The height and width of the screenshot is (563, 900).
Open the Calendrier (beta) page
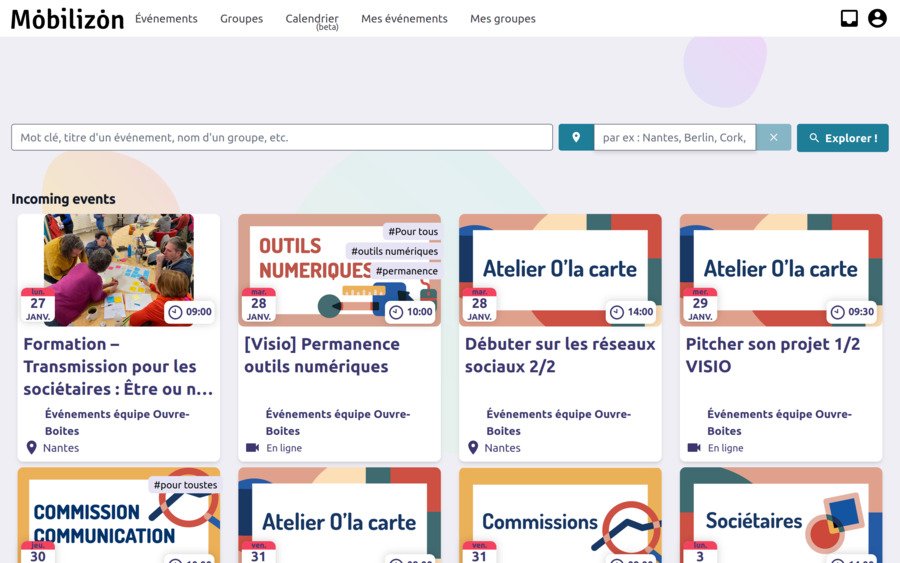pos(312,19)
